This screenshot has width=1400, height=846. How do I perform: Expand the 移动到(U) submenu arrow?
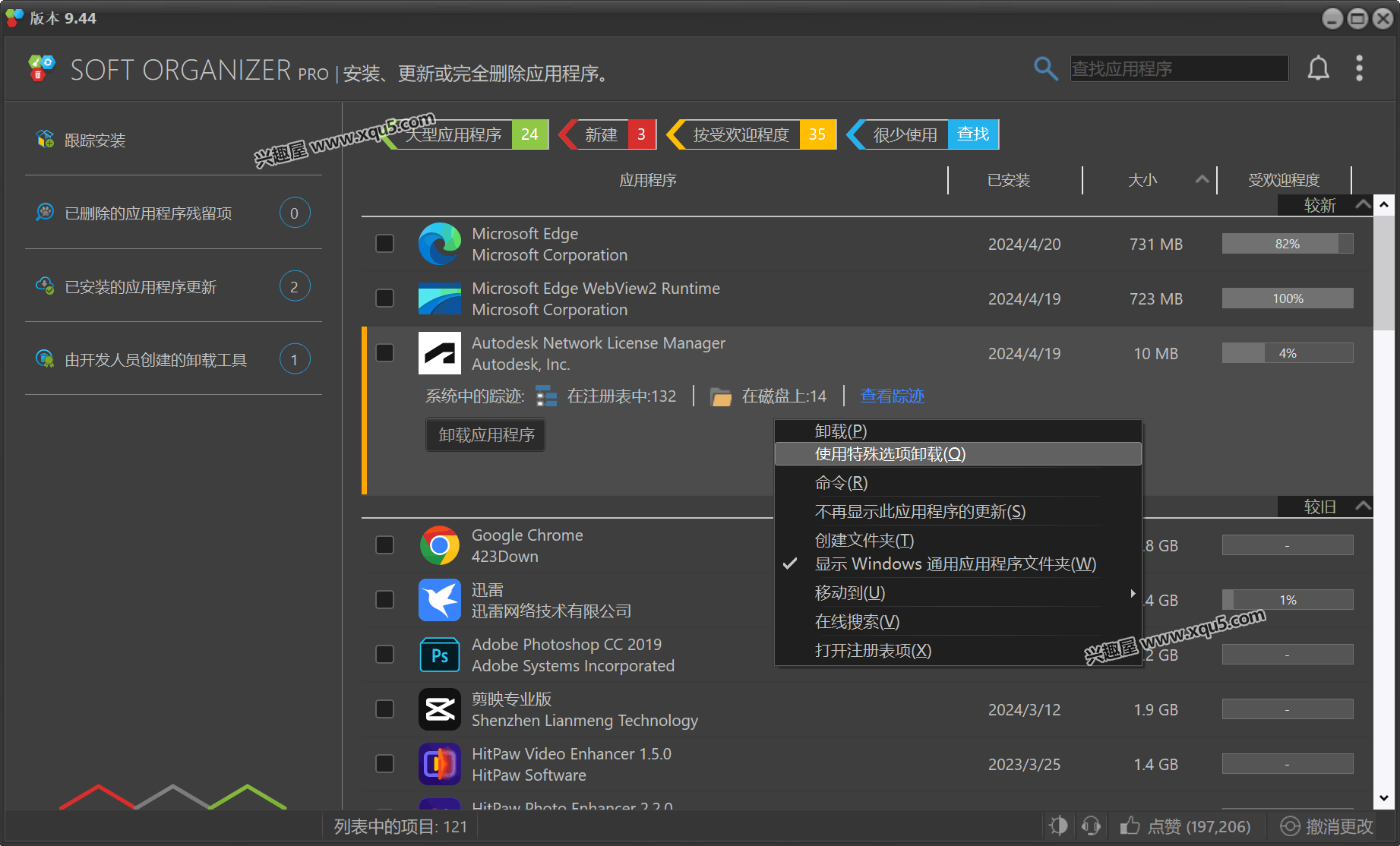1132,593
